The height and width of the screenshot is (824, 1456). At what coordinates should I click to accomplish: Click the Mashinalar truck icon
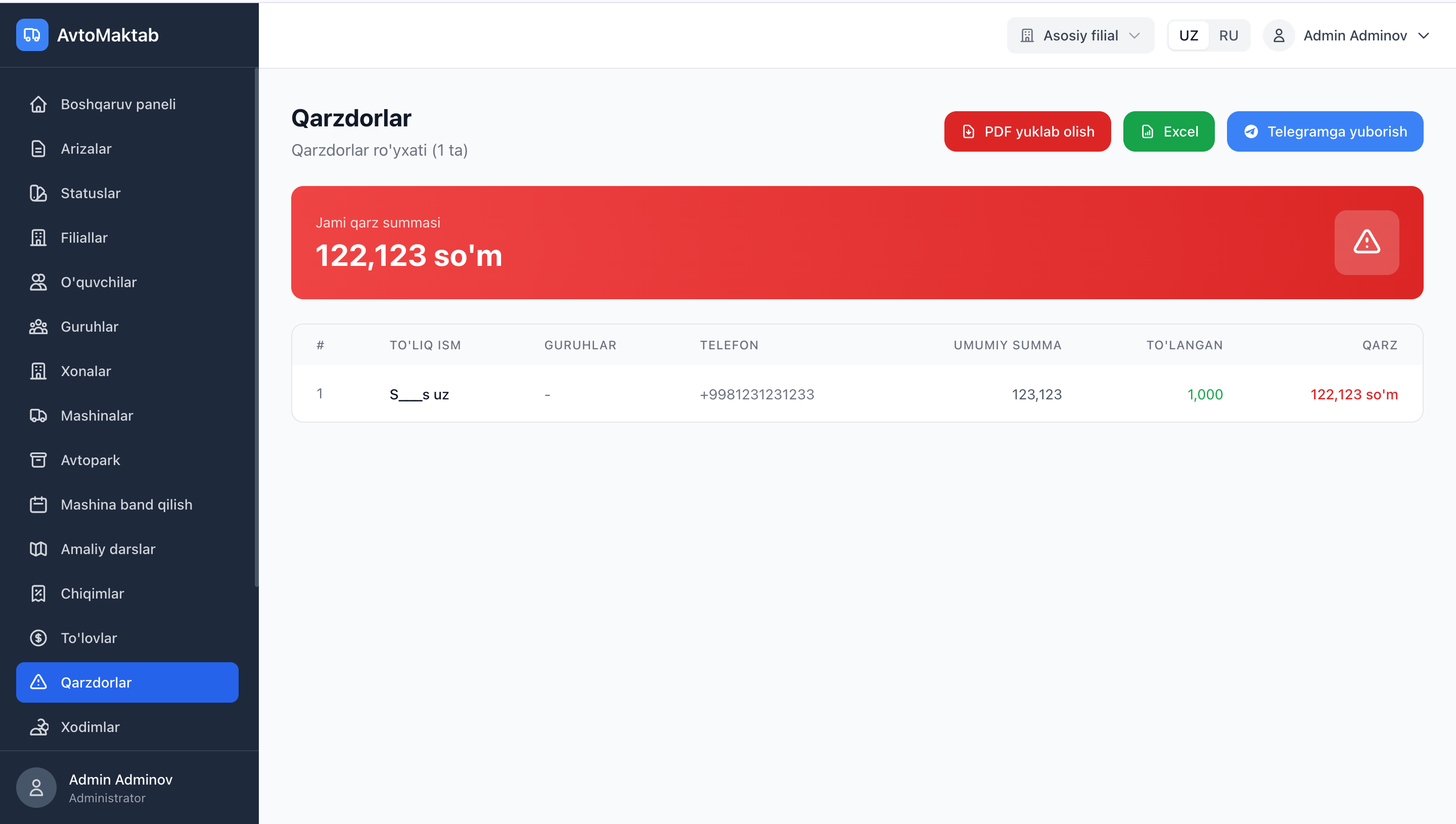tap(38, 416)
